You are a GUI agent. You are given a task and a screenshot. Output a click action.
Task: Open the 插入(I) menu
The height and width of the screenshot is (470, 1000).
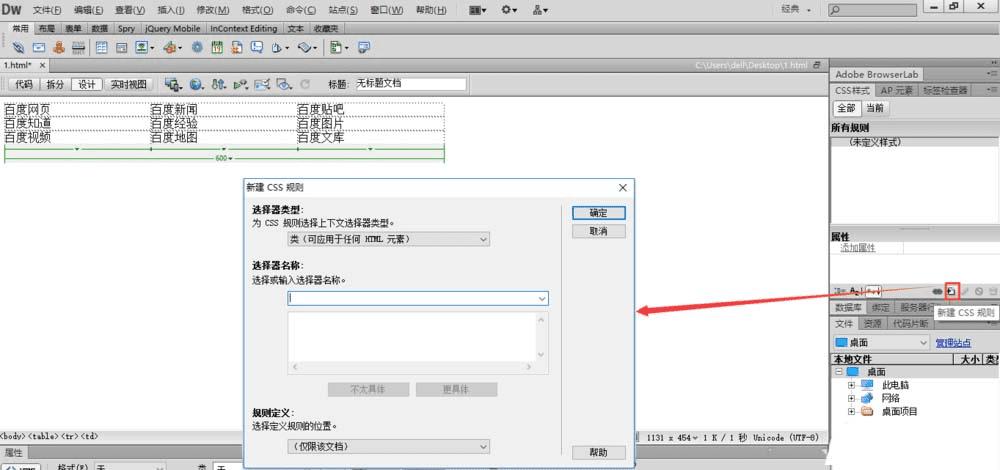[x=171, y=10]
